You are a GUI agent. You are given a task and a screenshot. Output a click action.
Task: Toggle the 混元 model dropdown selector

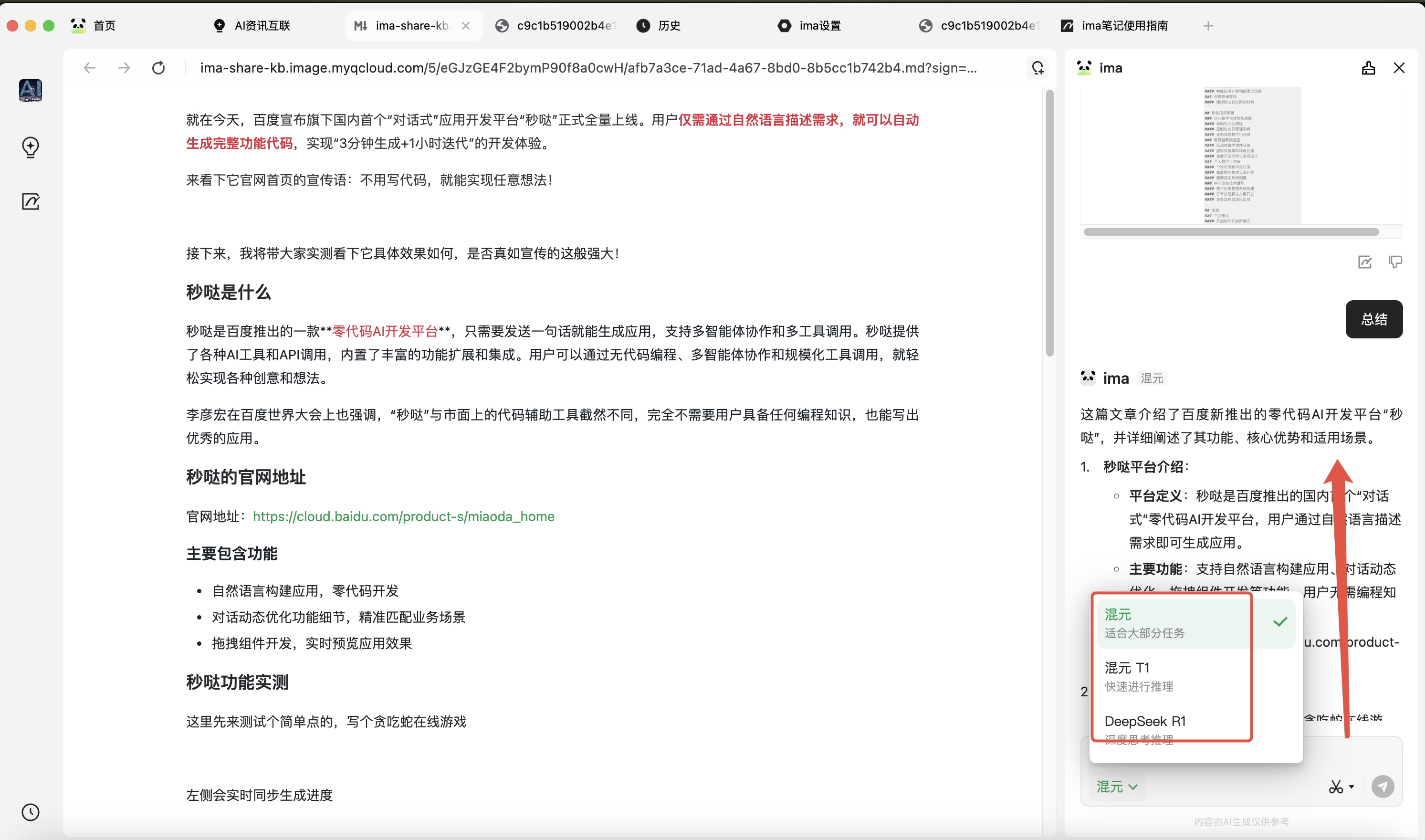1117,787
